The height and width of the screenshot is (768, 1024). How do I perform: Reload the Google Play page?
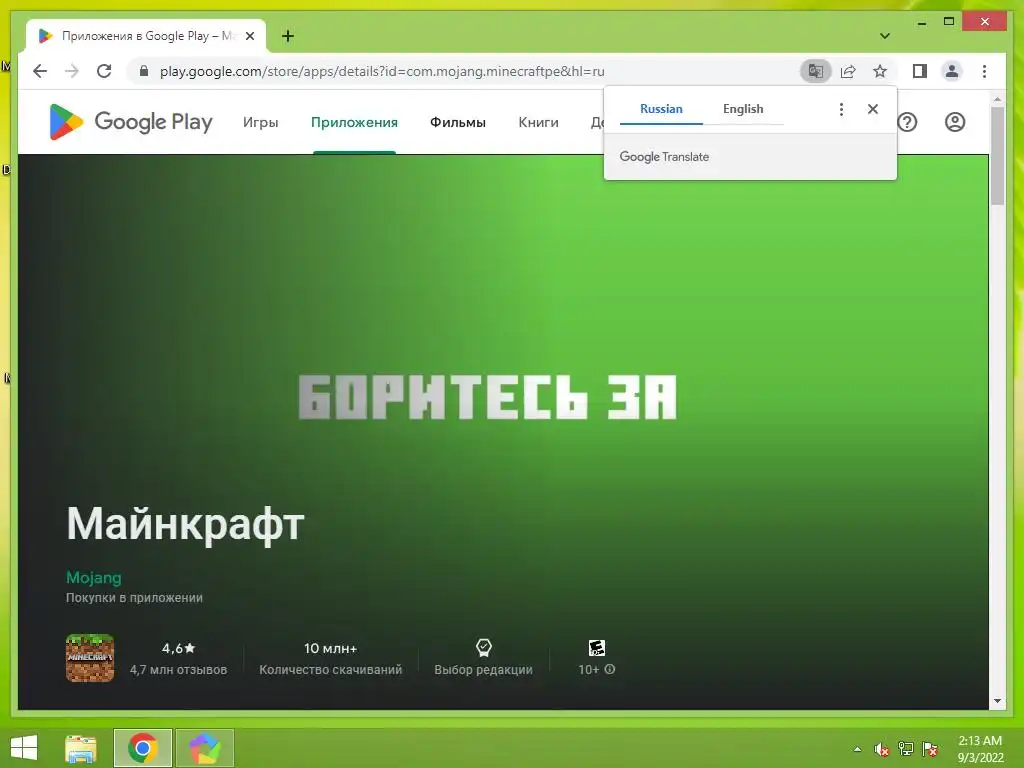[x=104, y=71]
